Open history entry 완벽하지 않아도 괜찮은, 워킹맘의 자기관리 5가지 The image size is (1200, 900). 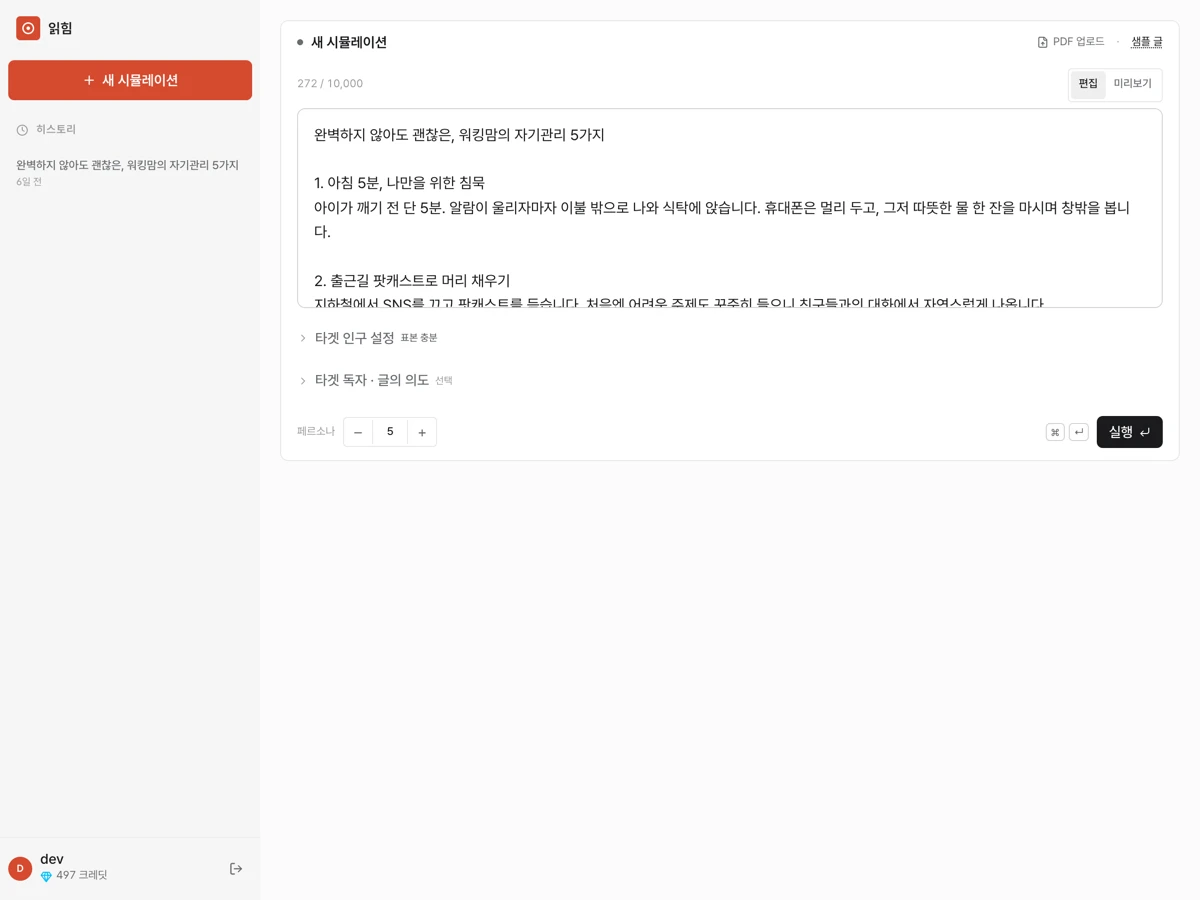click(130, 172)
